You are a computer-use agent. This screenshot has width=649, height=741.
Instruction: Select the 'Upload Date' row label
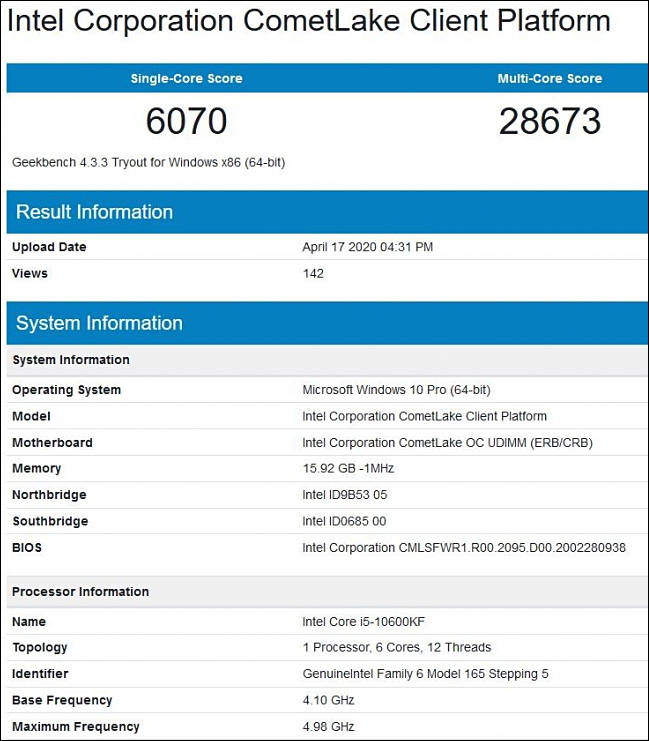[49, 247]
